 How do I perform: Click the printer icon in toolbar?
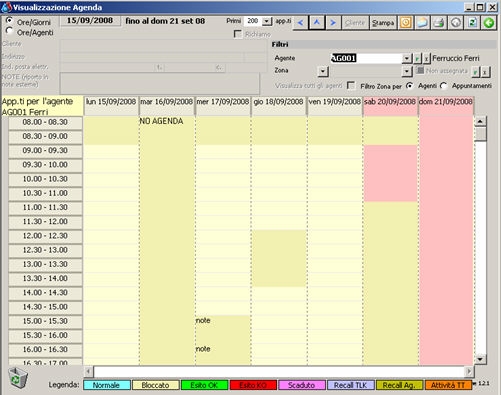(439, 23)
